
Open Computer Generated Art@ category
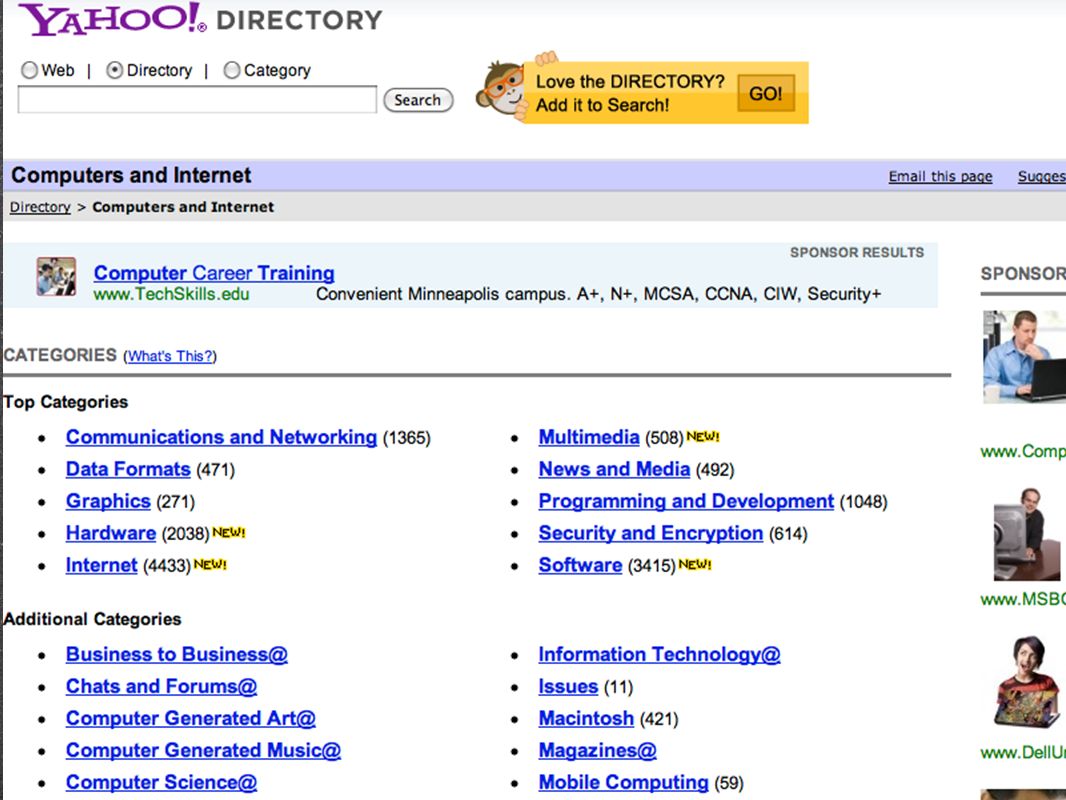[190, 718]
